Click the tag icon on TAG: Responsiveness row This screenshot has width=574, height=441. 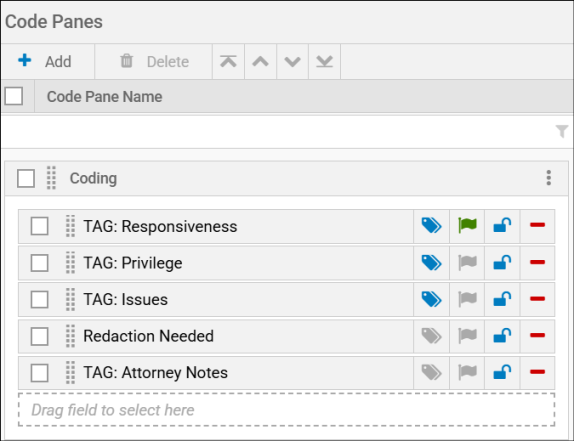pyautogui.click(x=431, y=225)
